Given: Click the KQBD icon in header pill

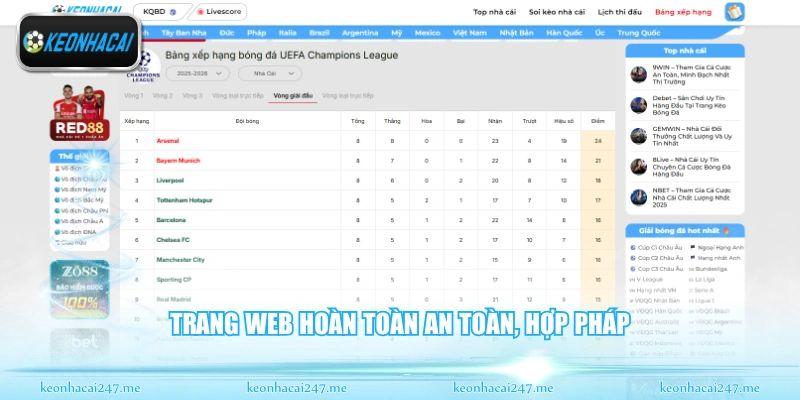Looking at the screenshot, I should (x=172, y=12).
